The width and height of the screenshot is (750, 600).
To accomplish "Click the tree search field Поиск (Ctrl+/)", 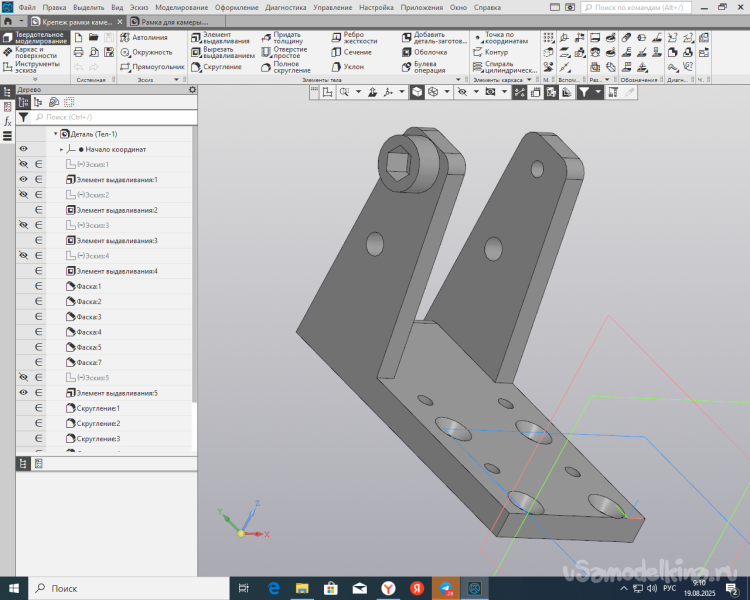I will (x=110, y=117).
